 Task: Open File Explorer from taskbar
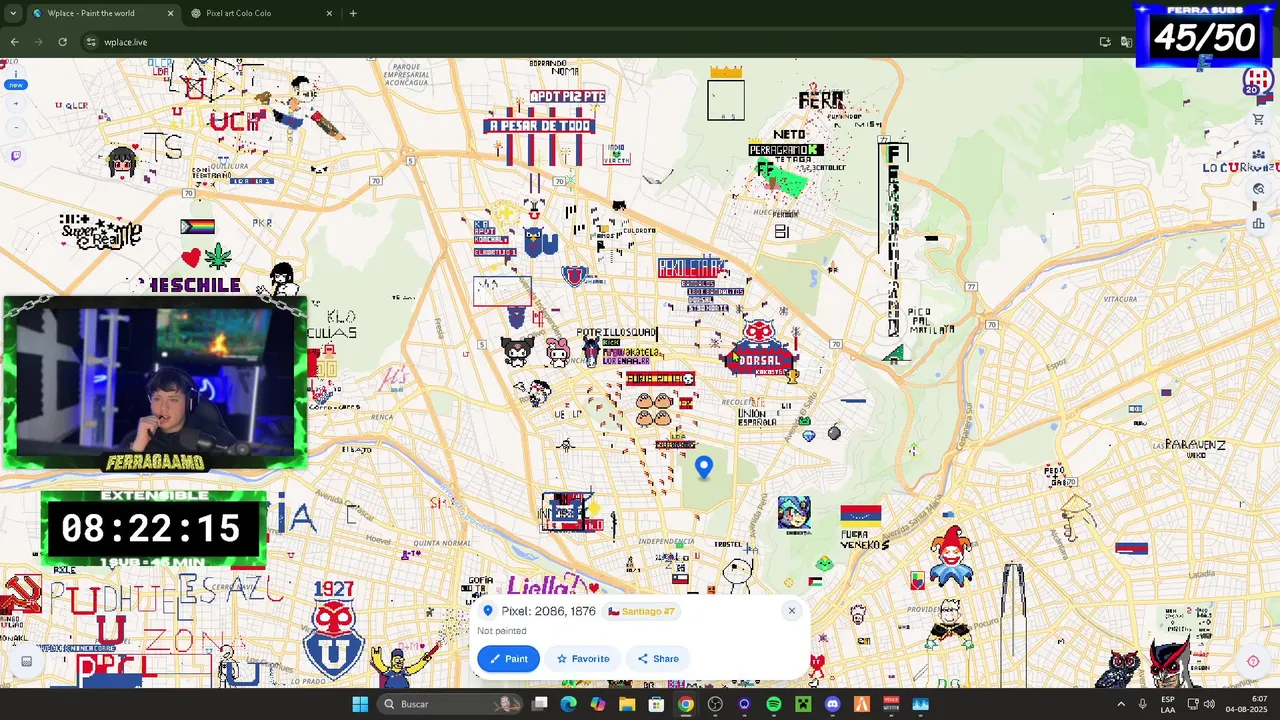pyautogui.click(x=627, y=704)
